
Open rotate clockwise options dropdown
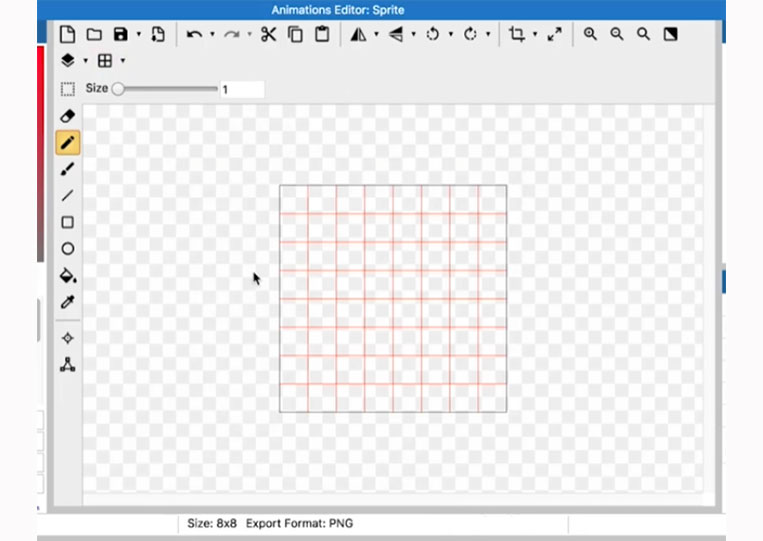[488, 35]
